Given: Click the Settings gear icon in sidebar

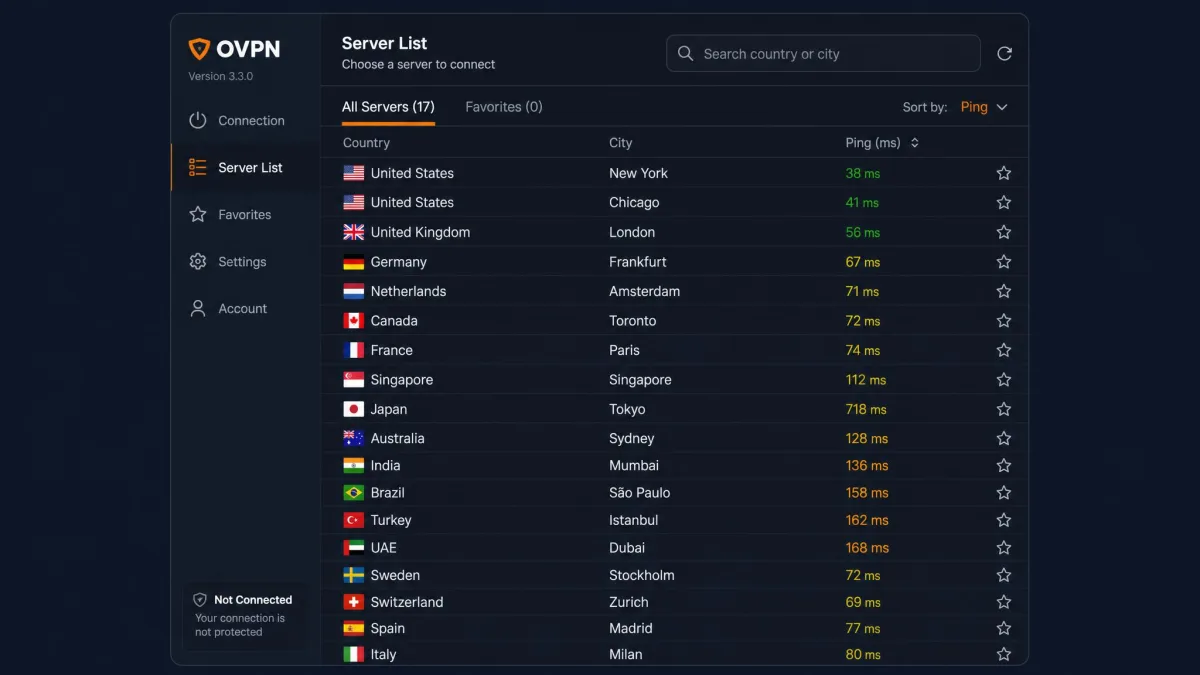Looking at the screenshot, I should [198, 261].
